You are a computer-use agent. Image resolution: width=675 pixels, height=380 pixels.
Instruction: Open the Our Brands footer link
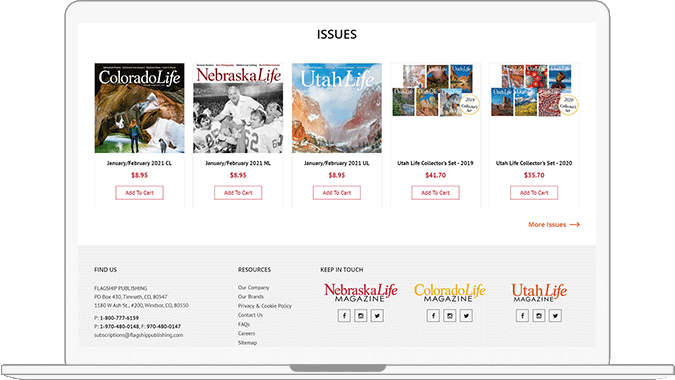tap(251, 297)
